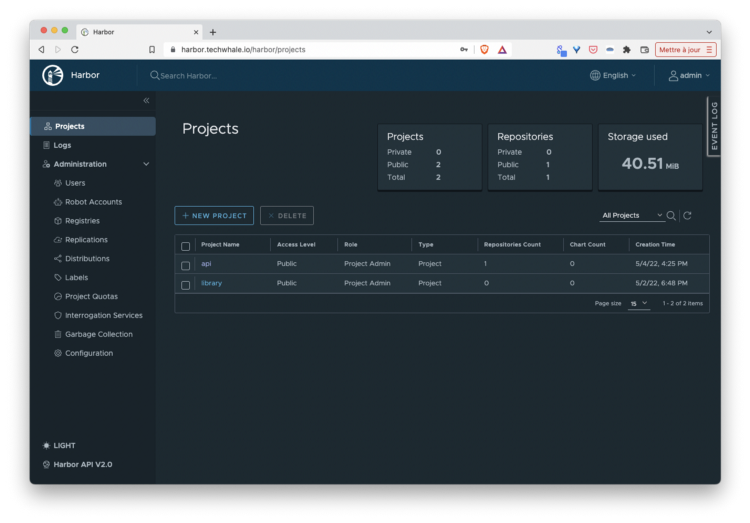Viewport: 750px width, 523px height.
Task: Click the Registries icon in sidebar
Action: tap(58, 221)
